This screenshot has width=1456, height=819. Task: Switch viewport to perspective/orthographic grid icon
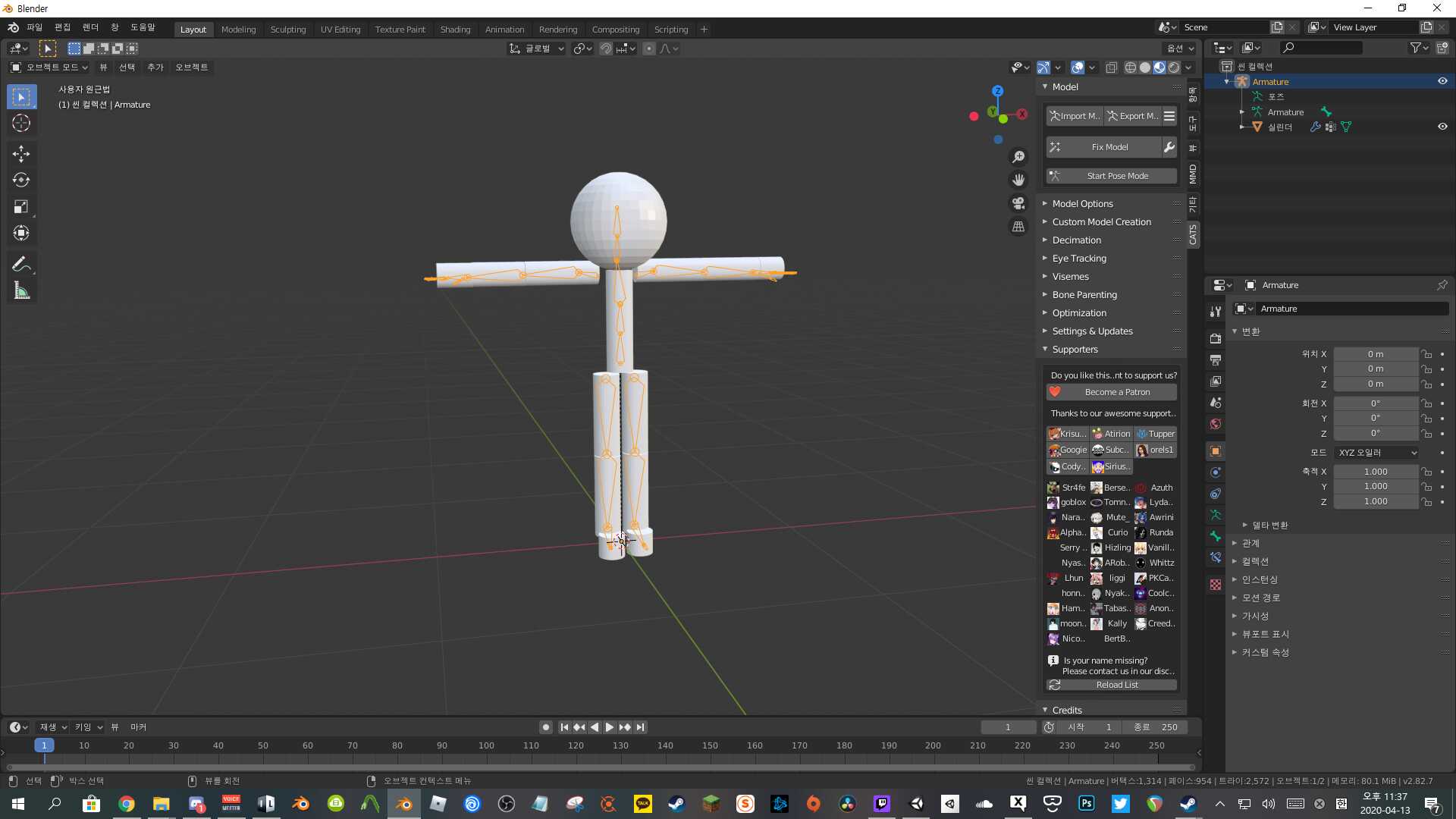point(1018,227)
